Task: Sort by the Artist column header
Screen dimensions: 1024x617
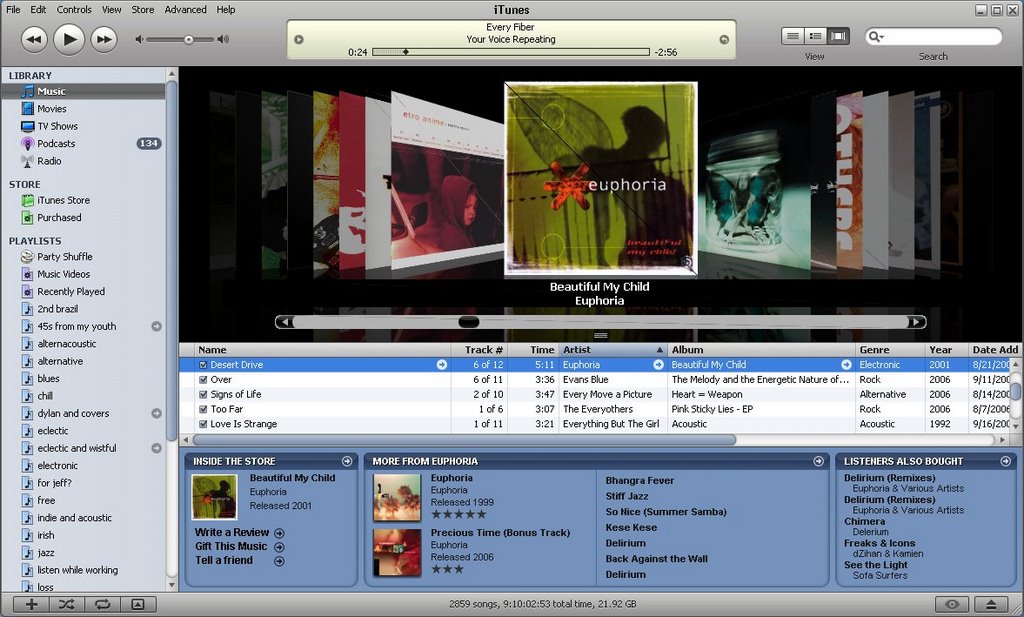Action: click(x=613, y=350)
